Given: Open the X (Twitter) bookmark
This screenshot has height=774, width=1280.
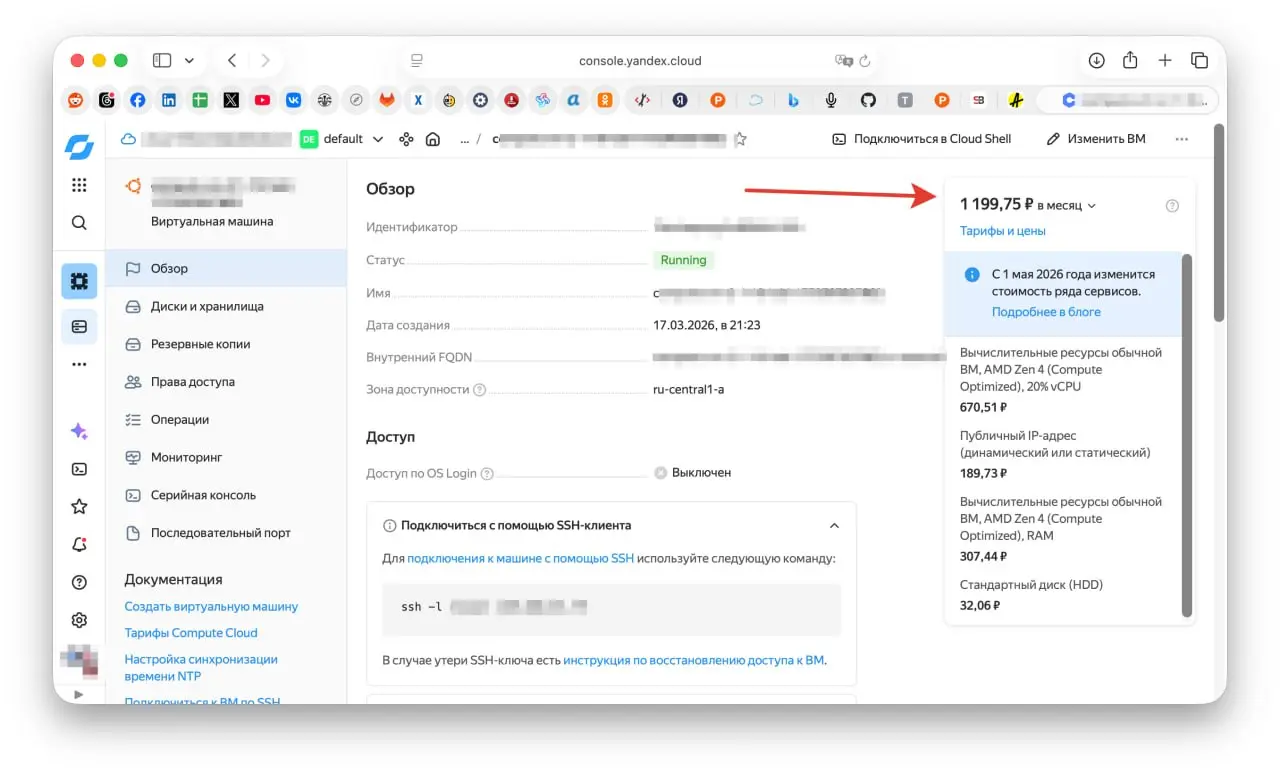Looking at the screenshot, I should (231, 100).
